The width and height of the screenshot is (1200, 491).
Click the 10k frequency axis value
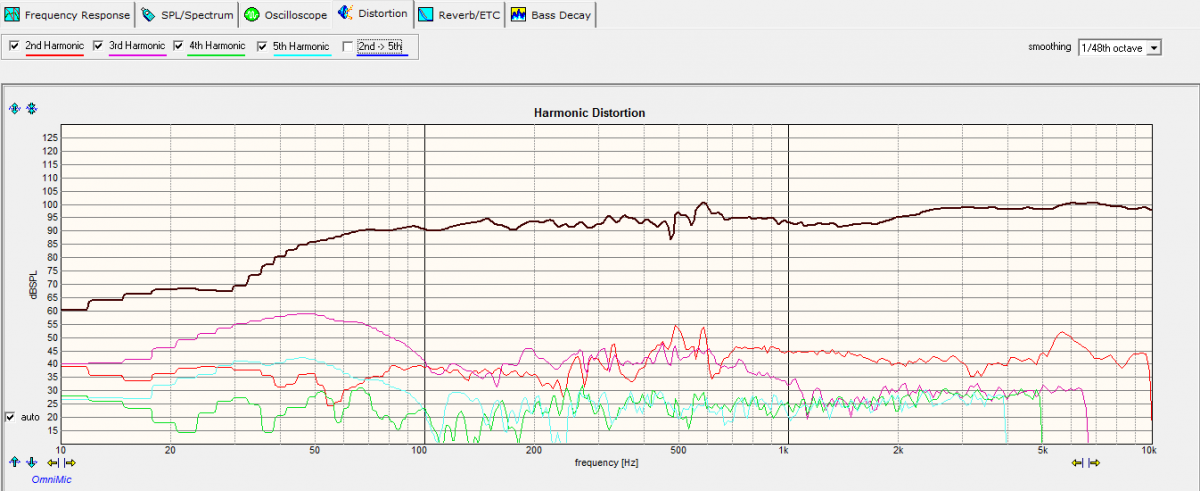pos(1149,451)
